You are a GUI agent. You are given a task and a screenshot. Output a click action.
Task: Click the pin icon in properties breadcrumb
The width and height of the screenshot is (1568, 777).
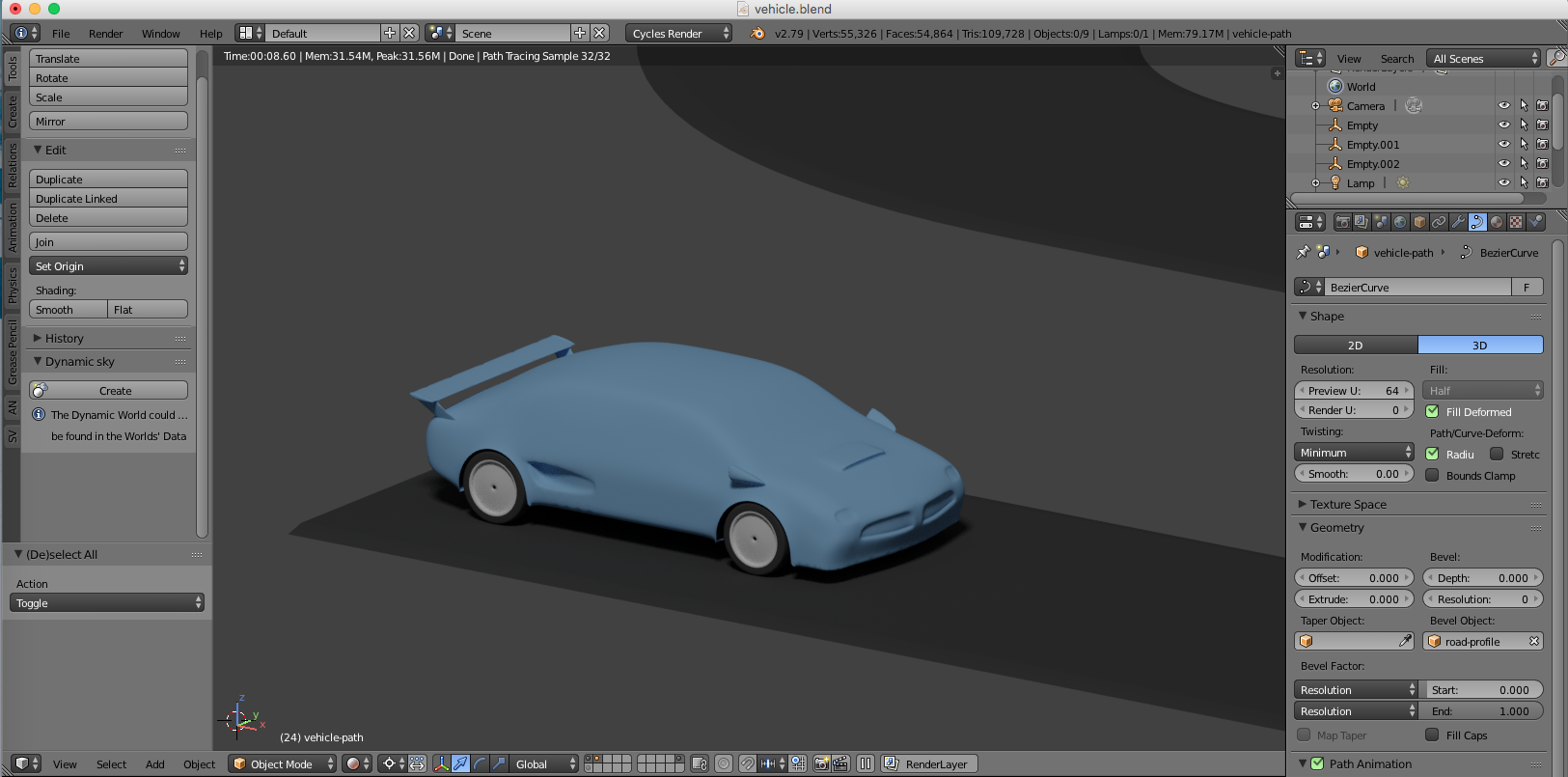coord(1303,252)
